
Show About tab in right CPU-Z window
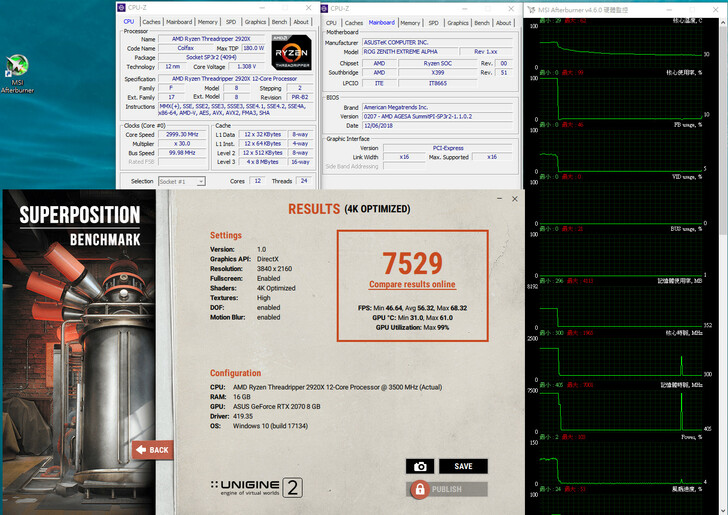pyautogui.click(x=504, y=22)
